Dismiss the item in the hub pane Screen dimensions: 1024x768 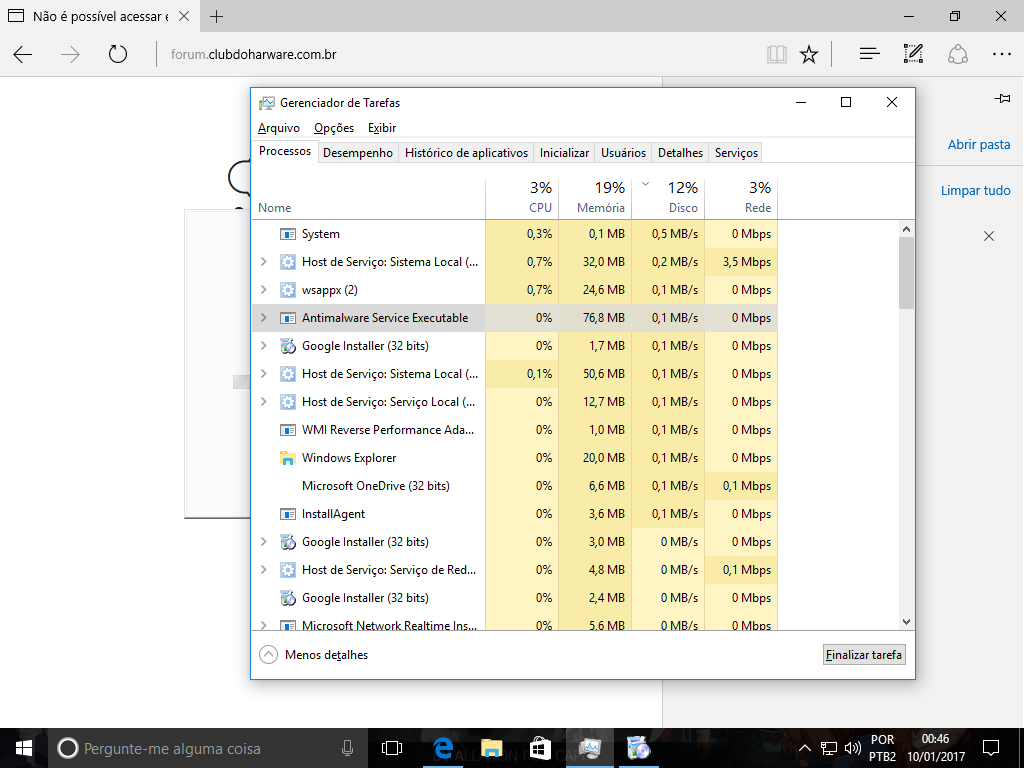[x=989, y=236]
